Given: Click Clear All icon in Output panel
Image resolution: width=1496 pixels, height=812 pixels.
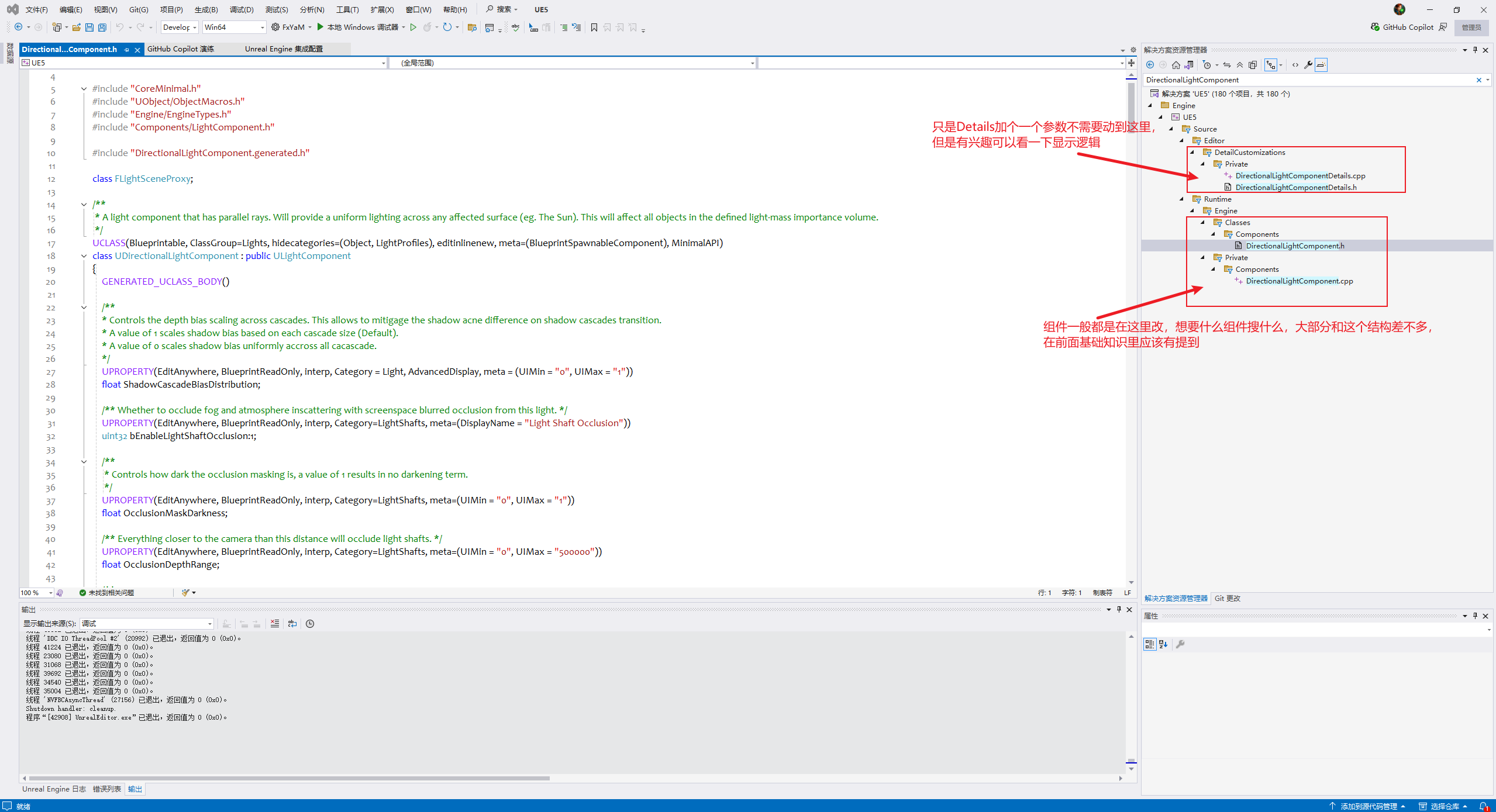Looking at the screenshot, I should (275, 624).
